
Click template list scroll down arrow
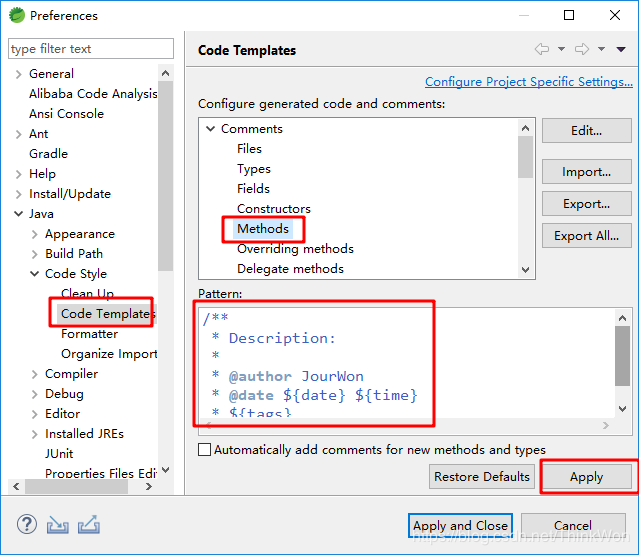click(x=526, y=269)
